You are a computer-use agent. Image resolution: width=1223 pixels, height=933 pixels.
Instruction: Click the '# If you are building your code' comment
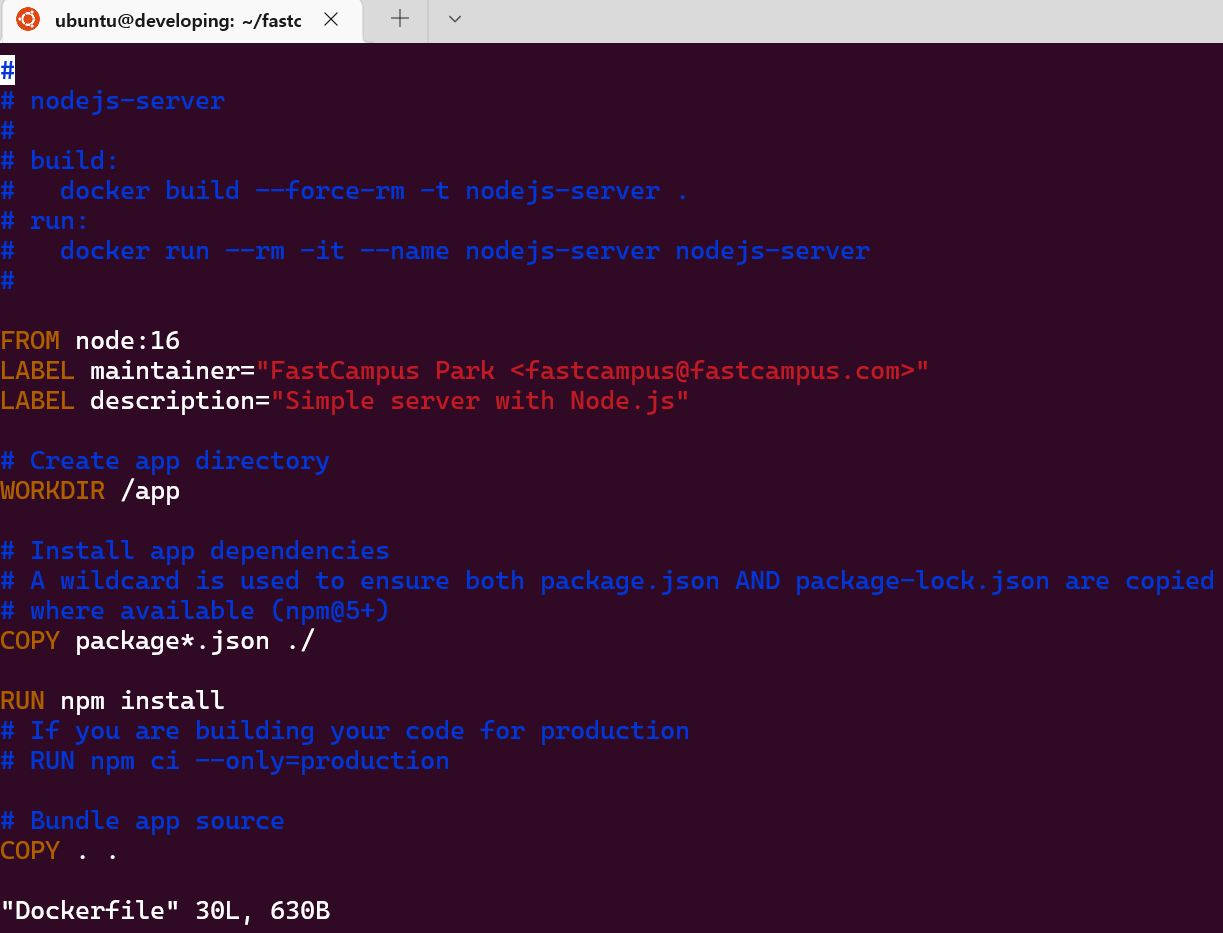tap(345, 731)
